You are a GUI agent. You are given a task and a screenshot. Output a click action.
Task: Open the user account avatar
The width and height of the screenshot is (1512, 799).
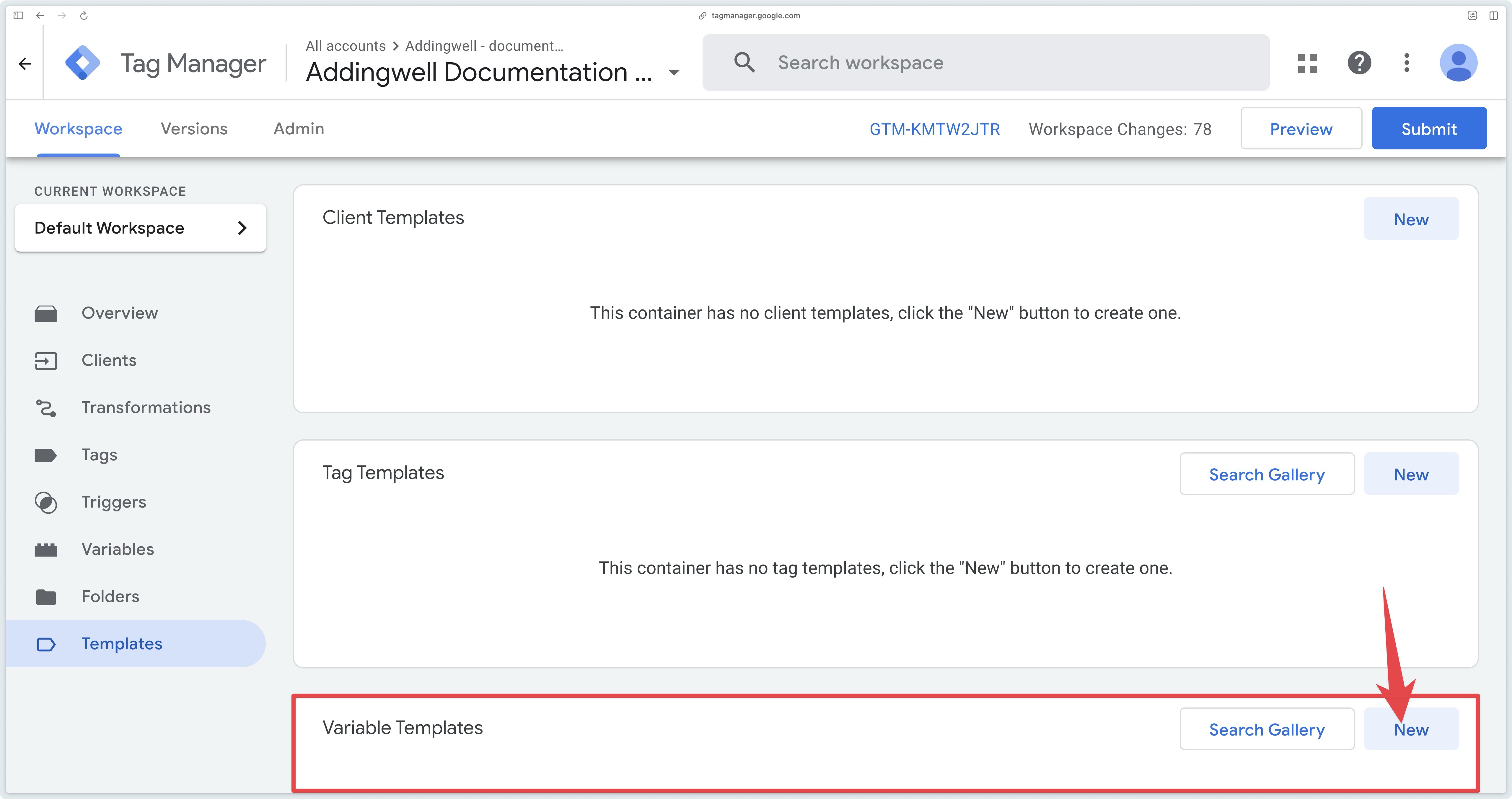tap(1459, 63)
